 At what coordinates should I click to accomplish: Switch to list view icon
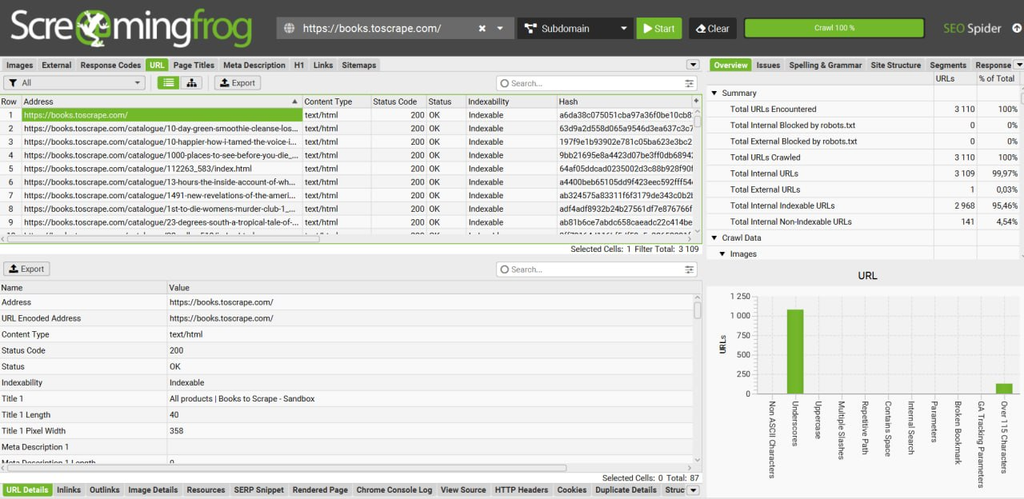(168, 83)
